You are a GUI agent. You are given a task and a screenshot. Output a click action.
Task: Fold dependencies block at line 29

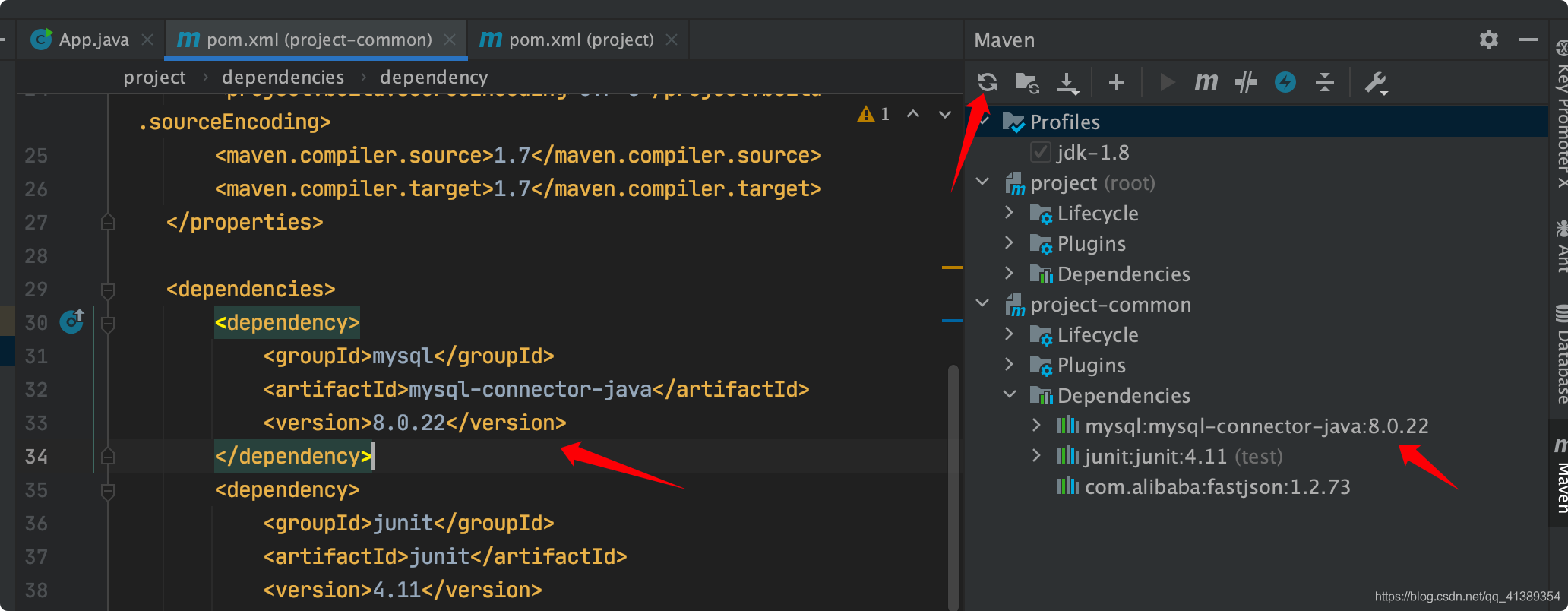tap(108, 290)
